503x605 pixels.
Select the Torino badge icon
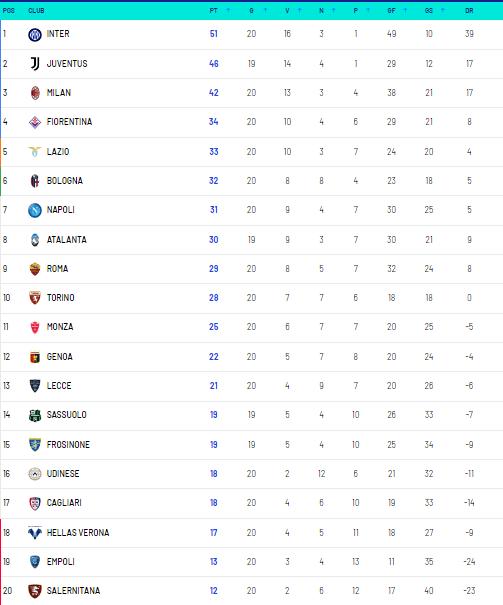(x=35, y=298)
